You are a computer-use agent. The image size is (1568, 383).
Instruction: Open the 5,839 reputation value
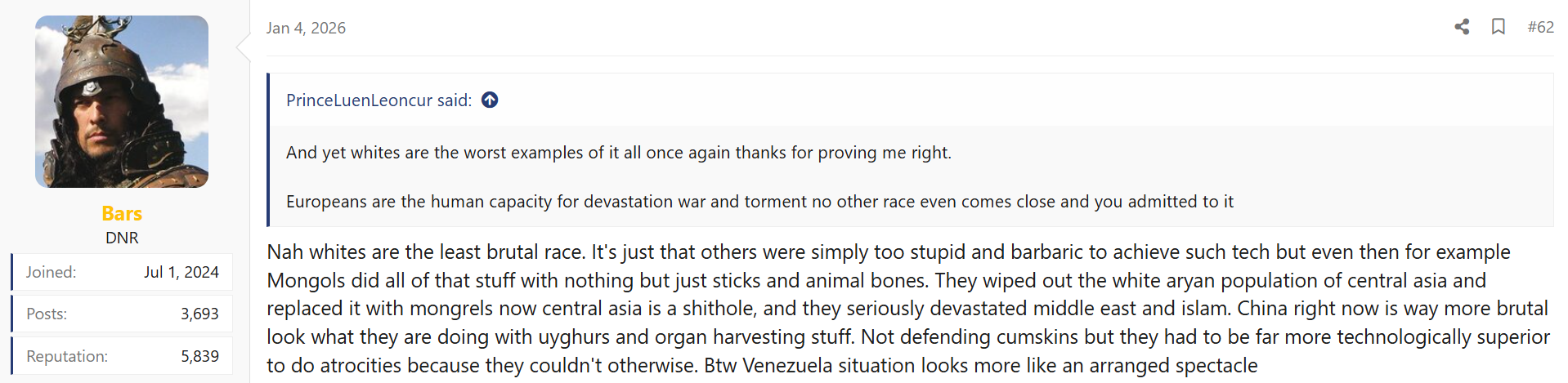pos(199,356)
